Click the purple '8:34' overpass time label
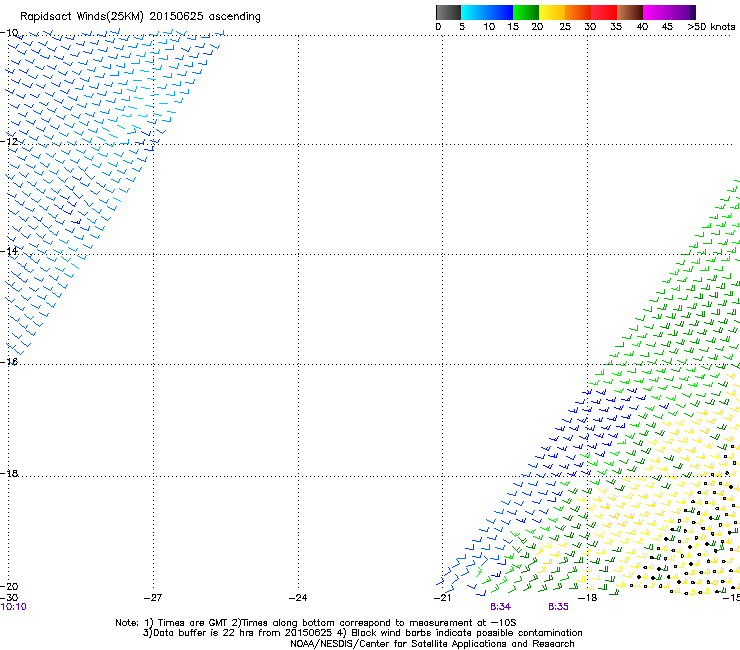The image size is (740, 650). pos(500,607)
